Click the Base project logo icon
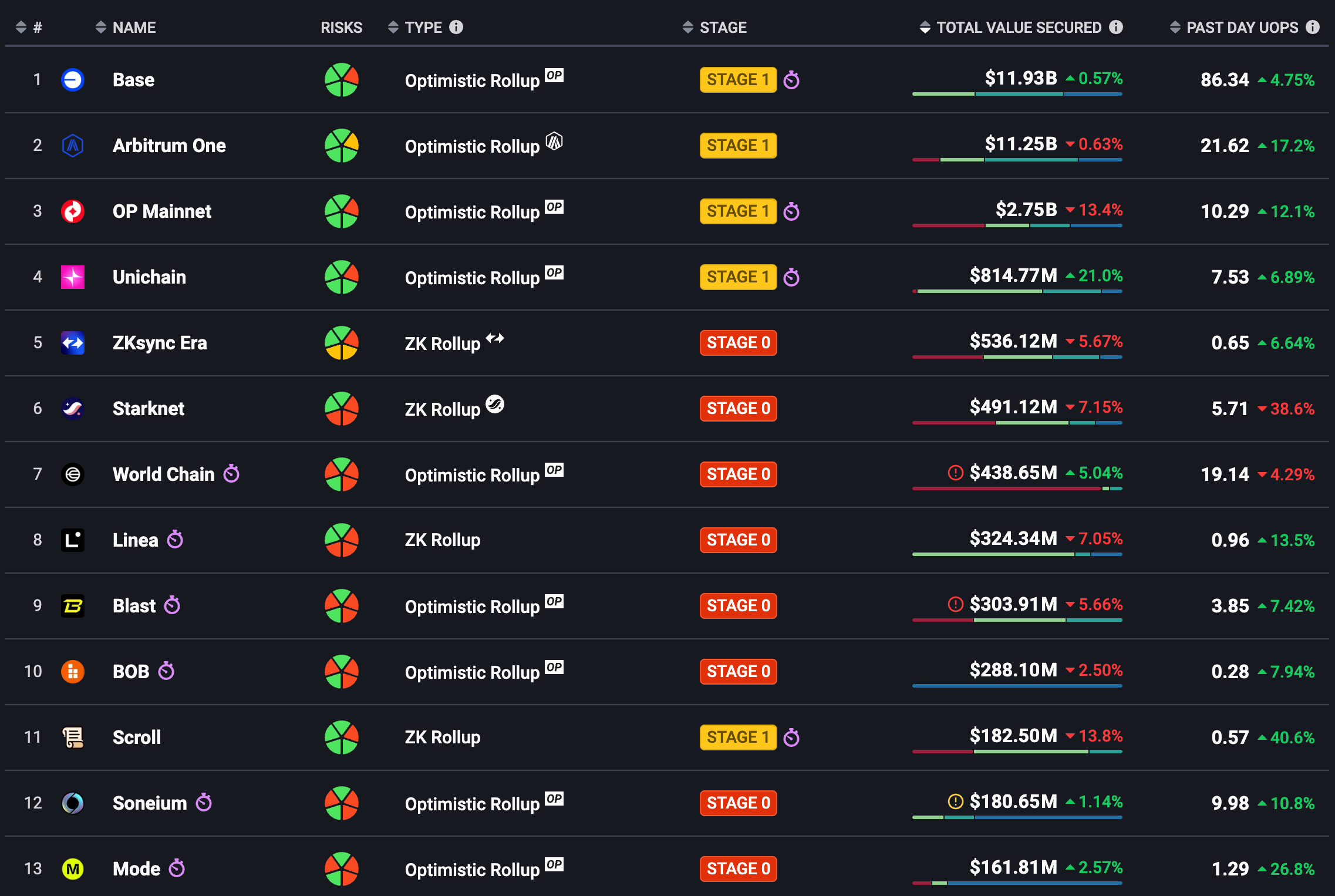Image resolution: width=1335 pixels, height=896 pixels. (73, 80)
